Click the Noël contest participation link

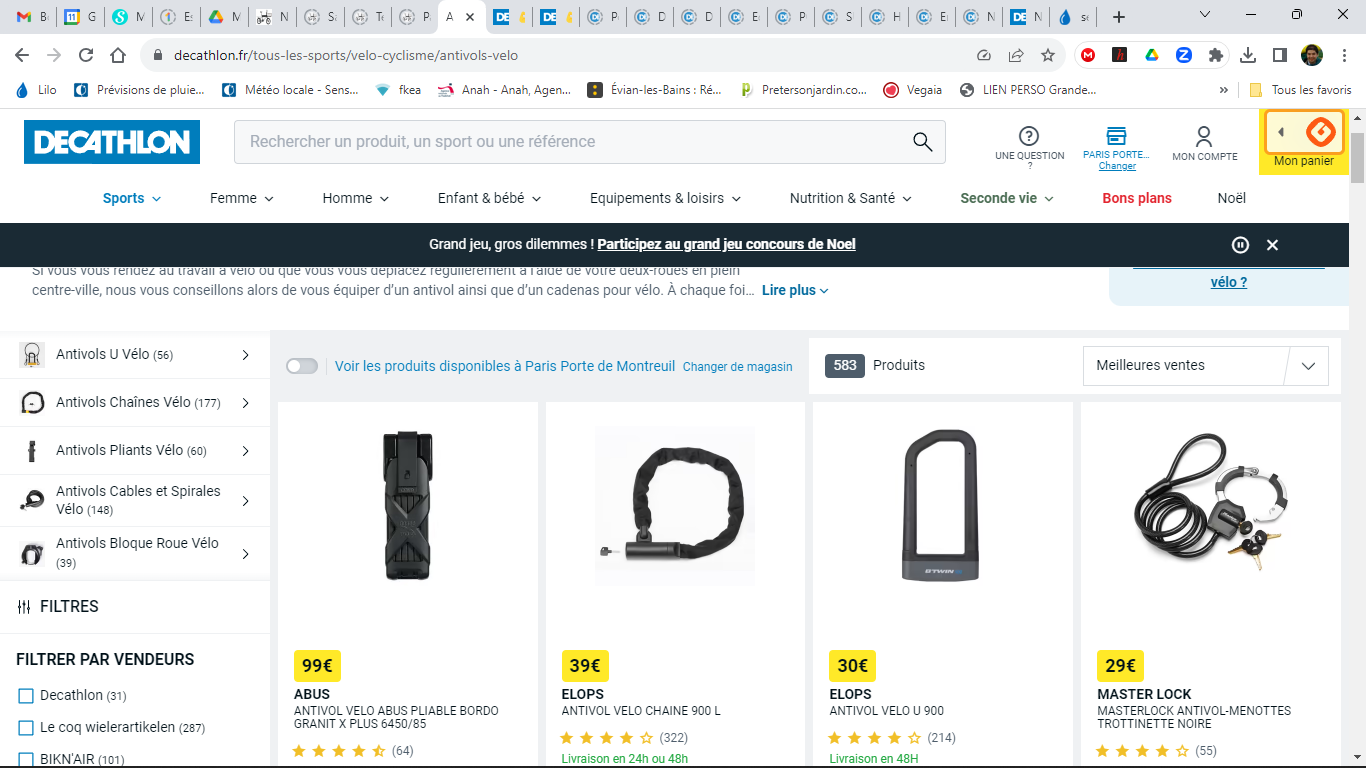(726, 245)
